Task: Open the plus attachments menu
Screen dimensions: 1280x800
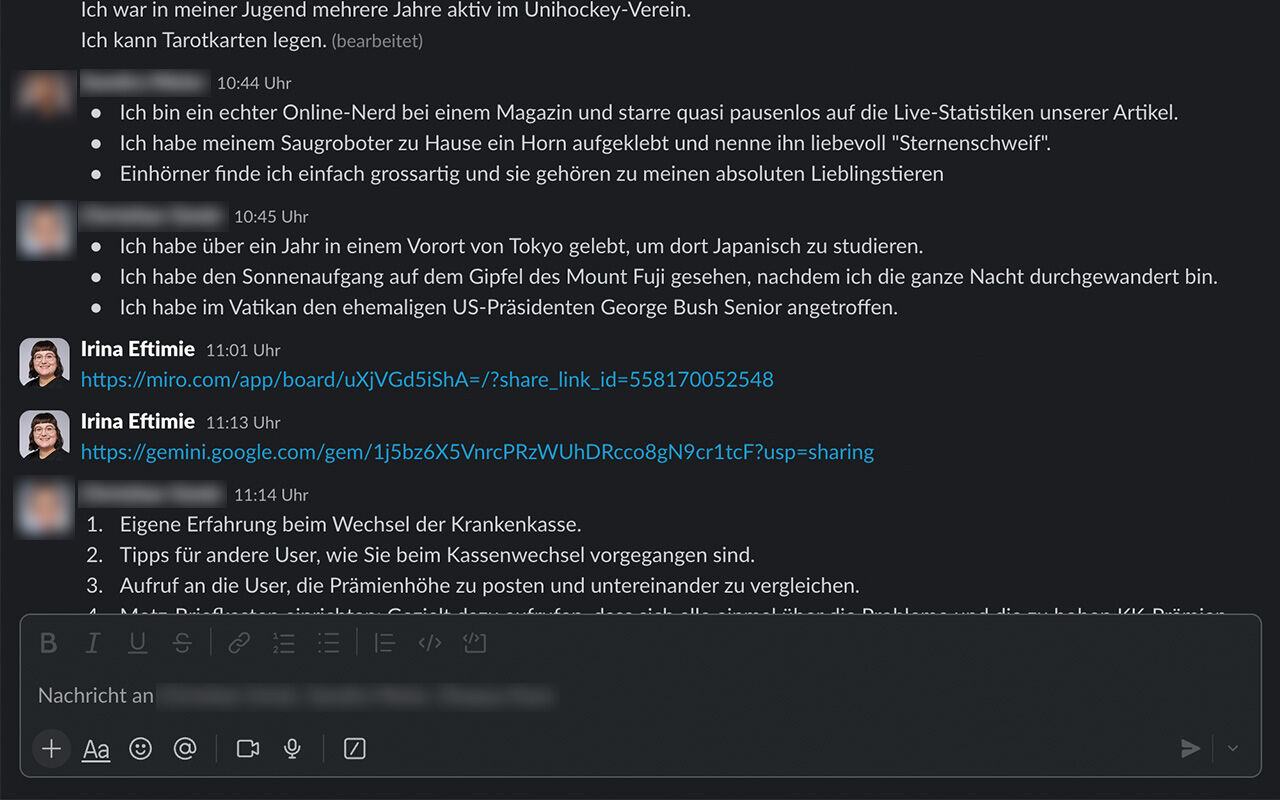Action: click(51, 748)
